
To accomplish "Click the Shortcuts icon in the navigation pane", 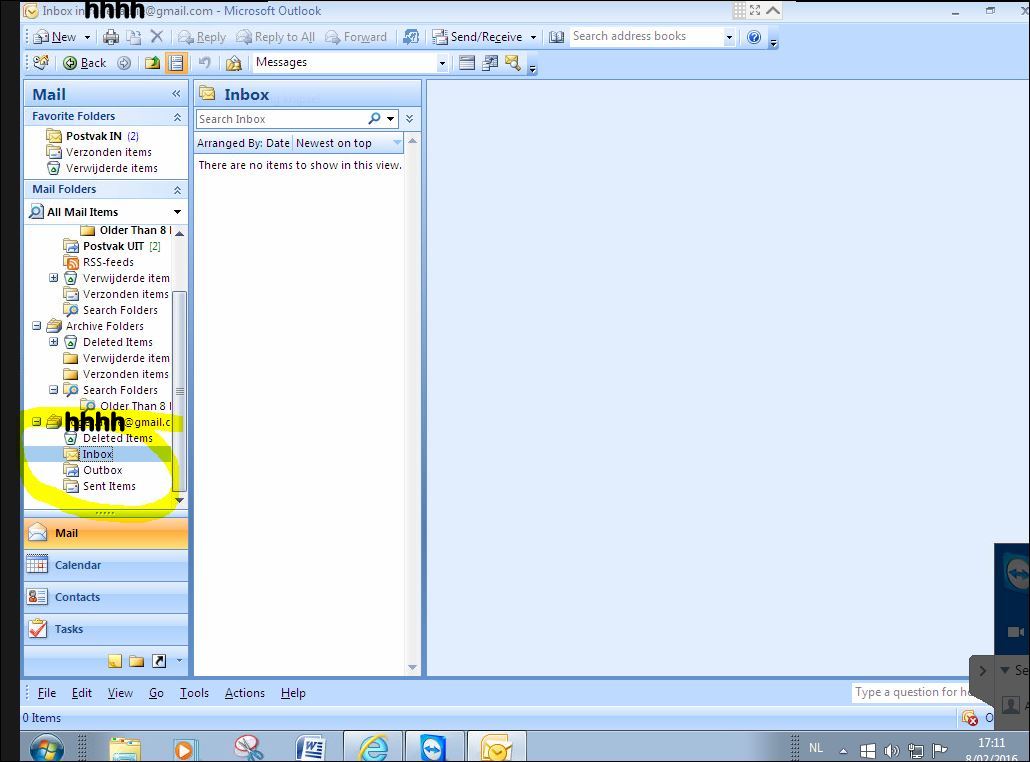I will [x=159, y=661].
